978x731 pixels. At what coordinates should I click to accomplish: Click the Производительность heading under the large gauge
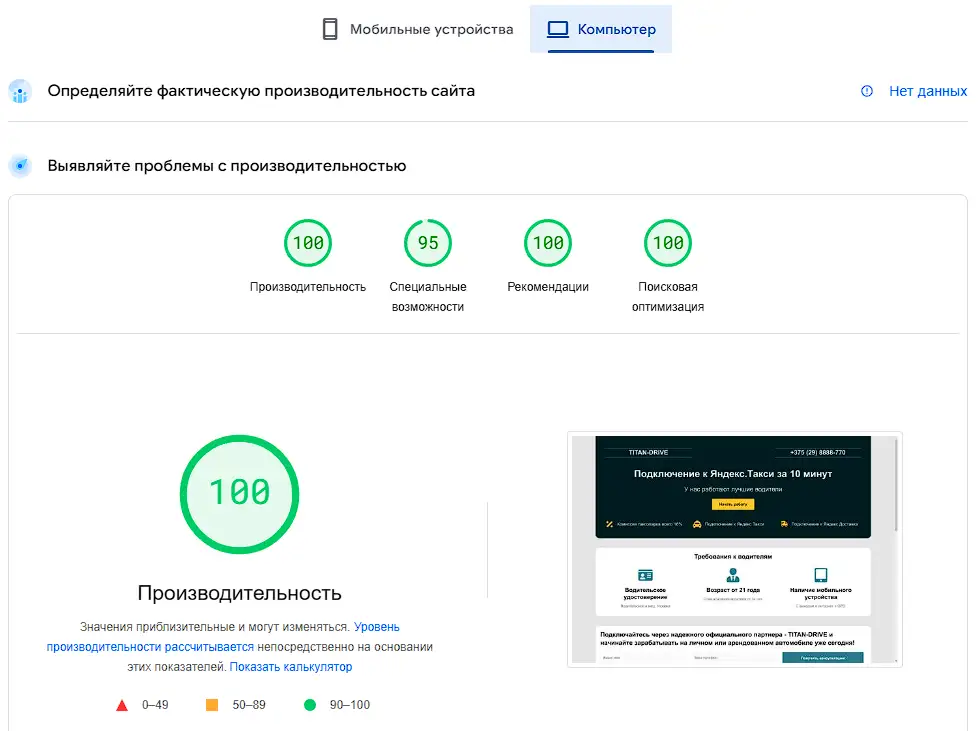pyautogui.click(x=240, y=593)
